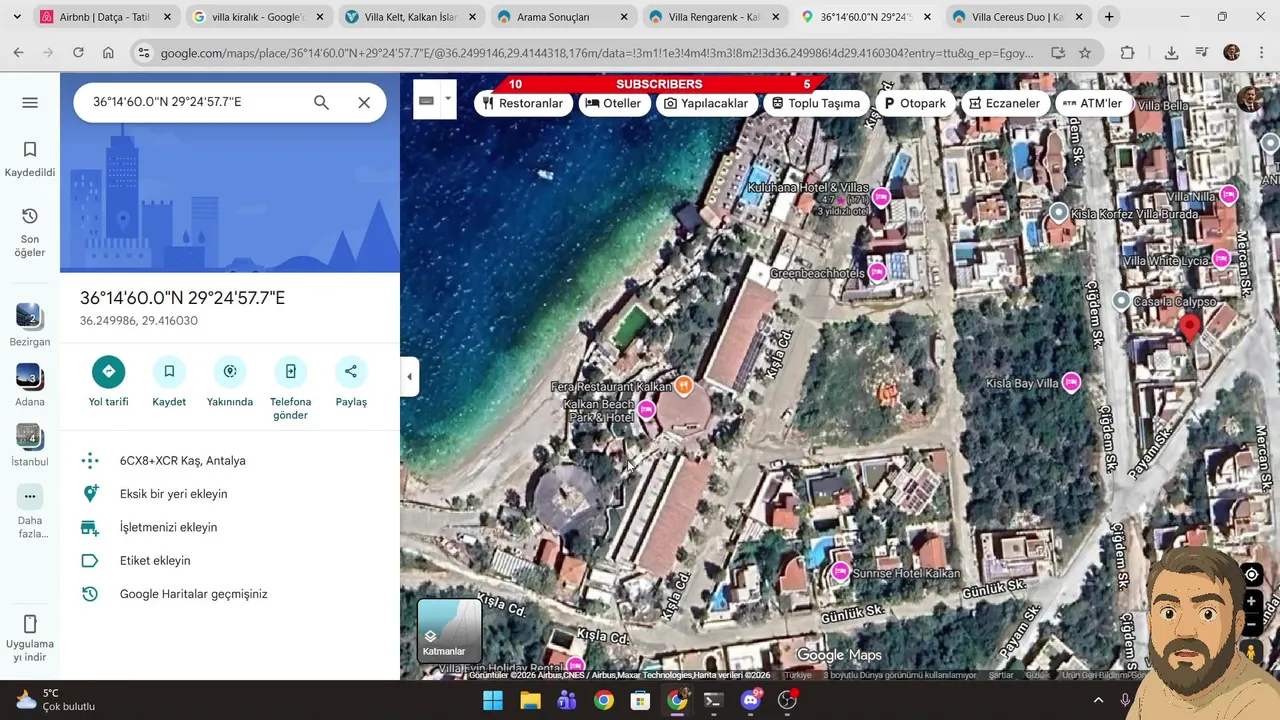
Task: Click Sunrise Hotel Kalkan pin
Action: point(840,571)
